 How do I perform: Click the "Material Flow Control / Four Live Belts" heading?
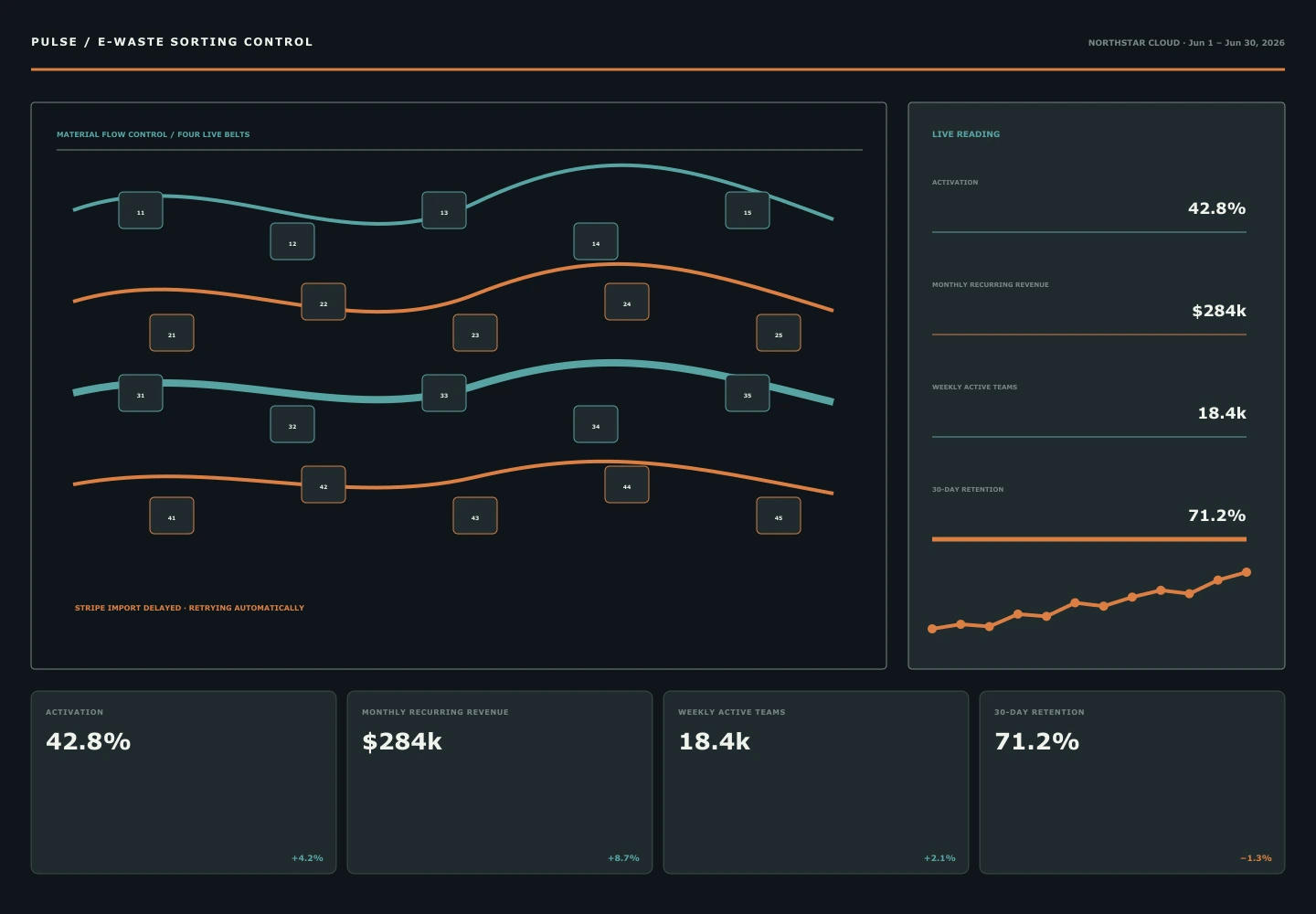click(153, 134)
